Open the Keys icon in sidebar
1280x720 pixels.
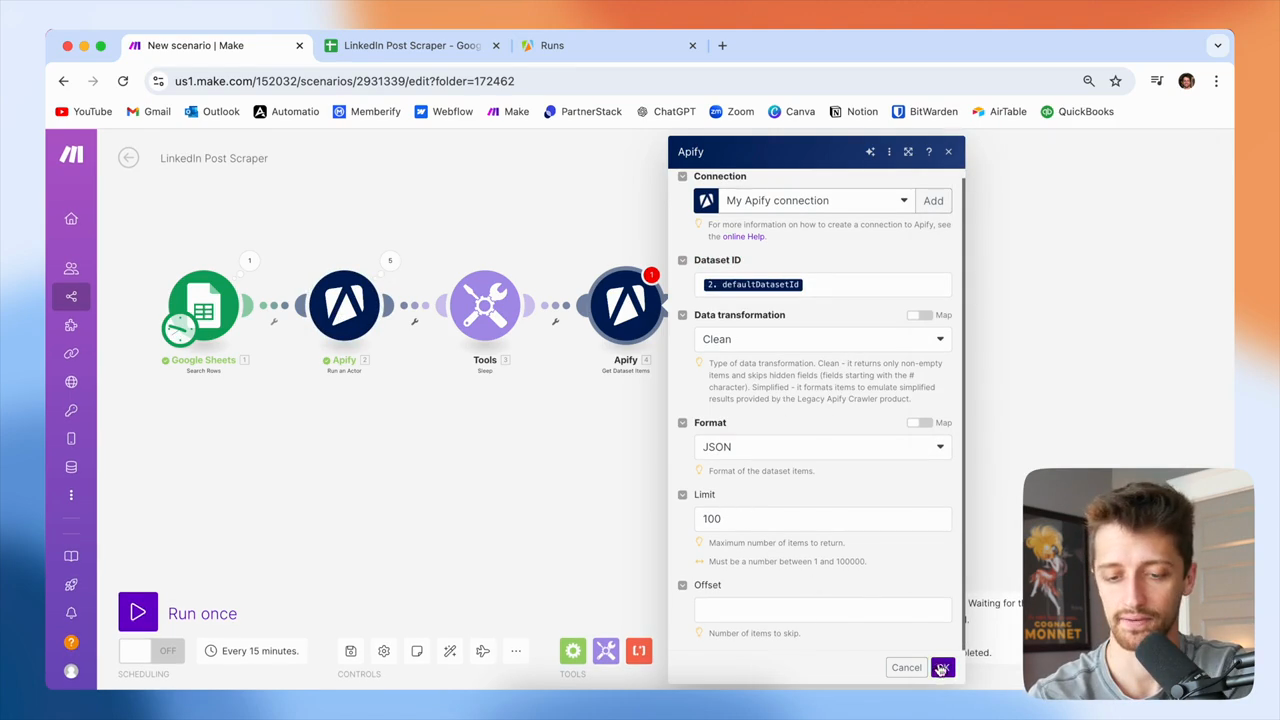(71, 410)
